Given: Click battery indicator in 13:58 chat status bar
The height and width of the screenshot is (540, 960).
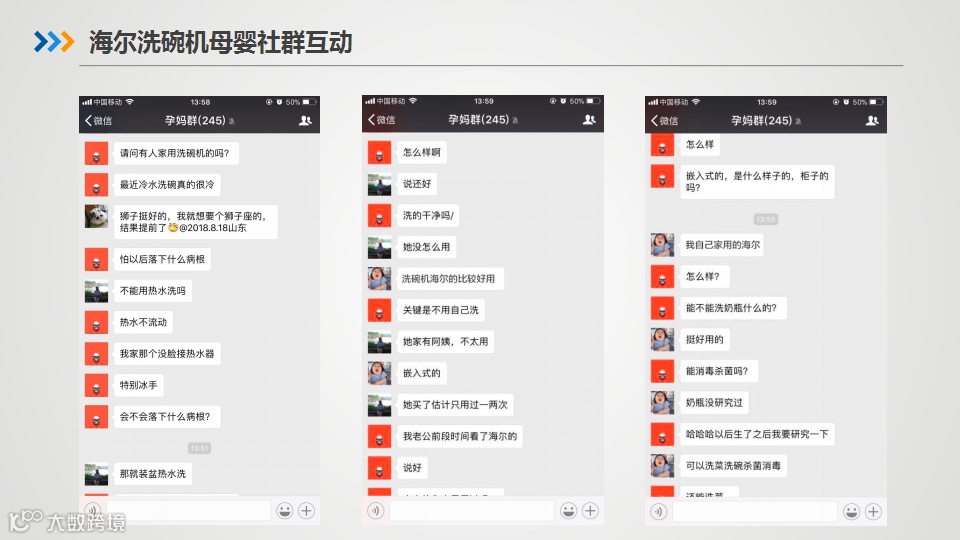Looking at the screenshot, I should 310,102.
